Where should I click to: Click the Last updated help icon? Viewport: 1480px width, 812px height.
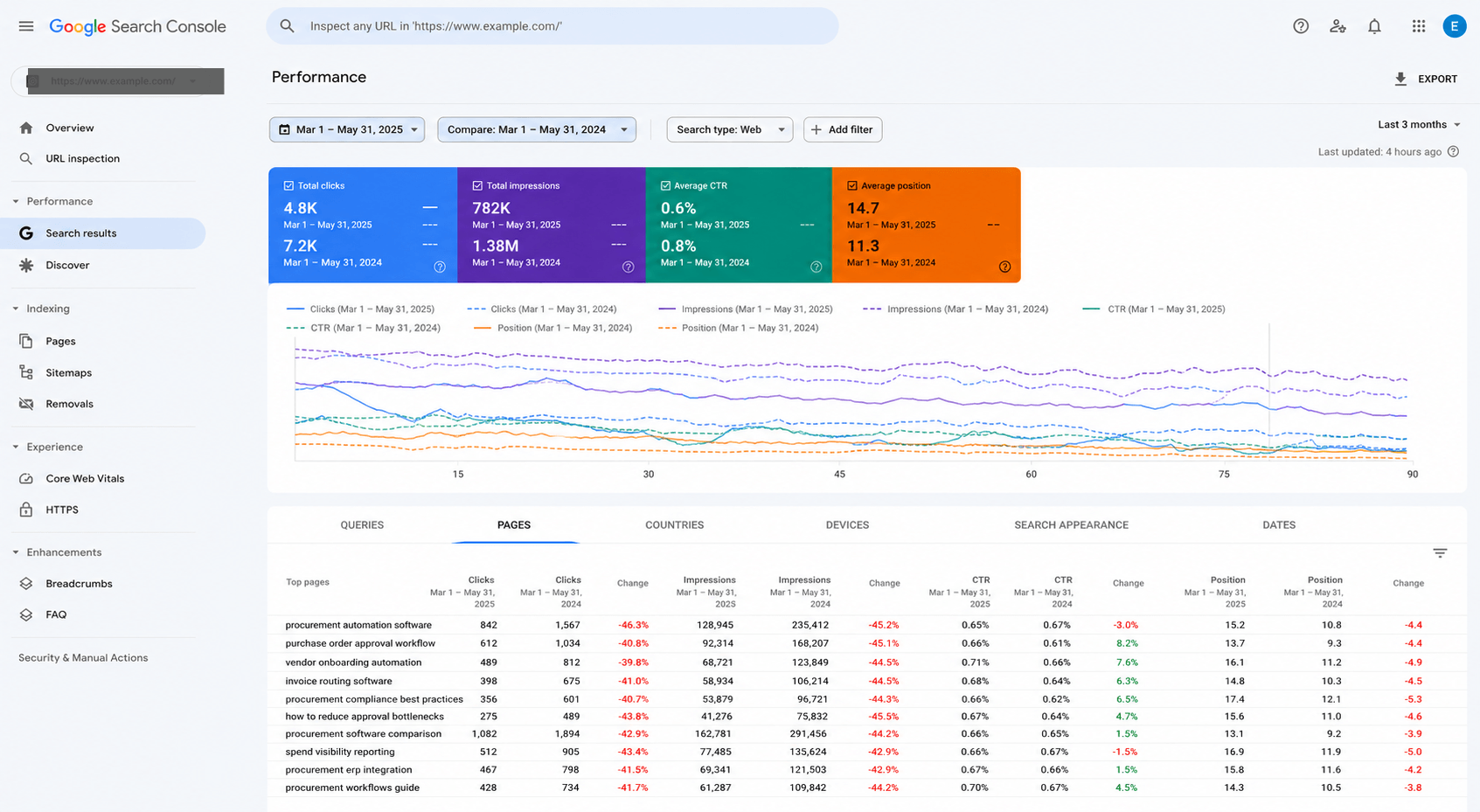coord(1453,151)
